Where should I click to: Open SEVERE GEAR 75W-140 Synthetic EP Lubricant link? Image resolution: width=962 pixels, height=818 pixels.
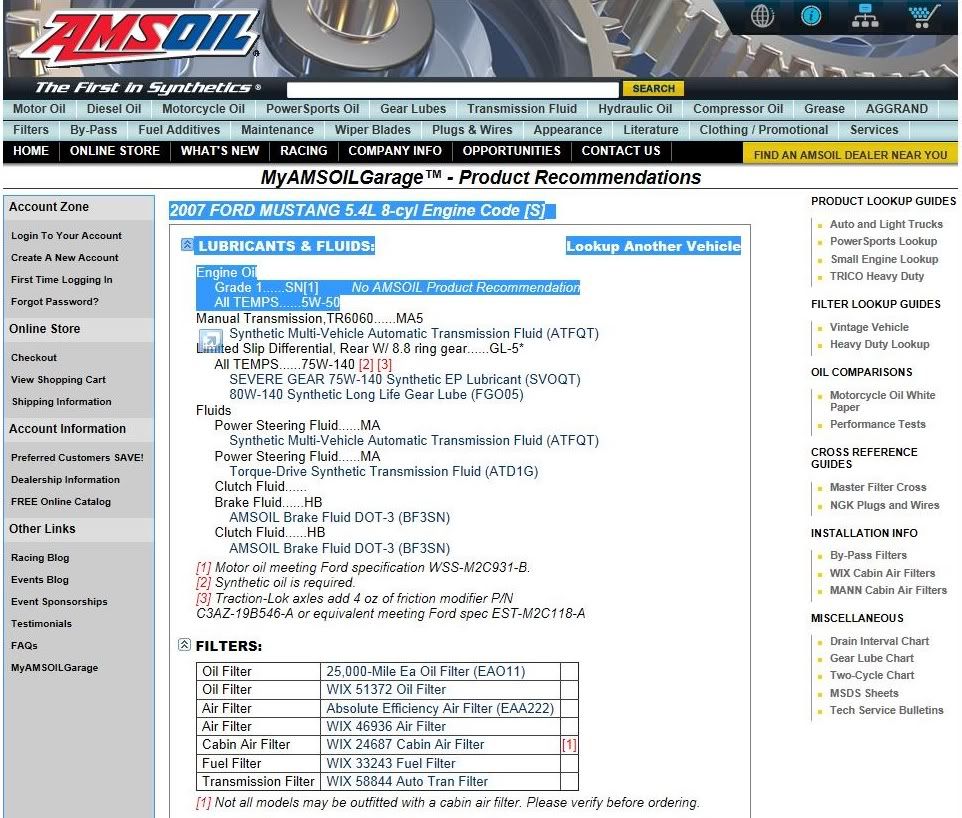(405, 379)
